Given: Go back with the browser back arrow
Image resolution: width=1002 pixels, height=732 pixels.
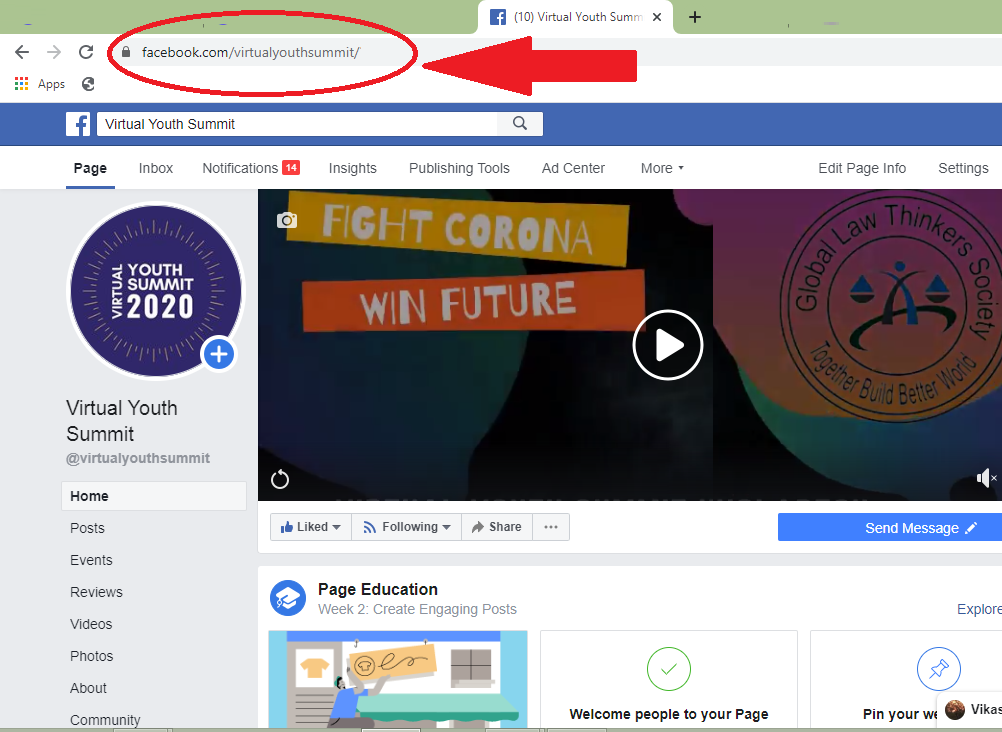Looking at the screenshot, I should (22, 52).
